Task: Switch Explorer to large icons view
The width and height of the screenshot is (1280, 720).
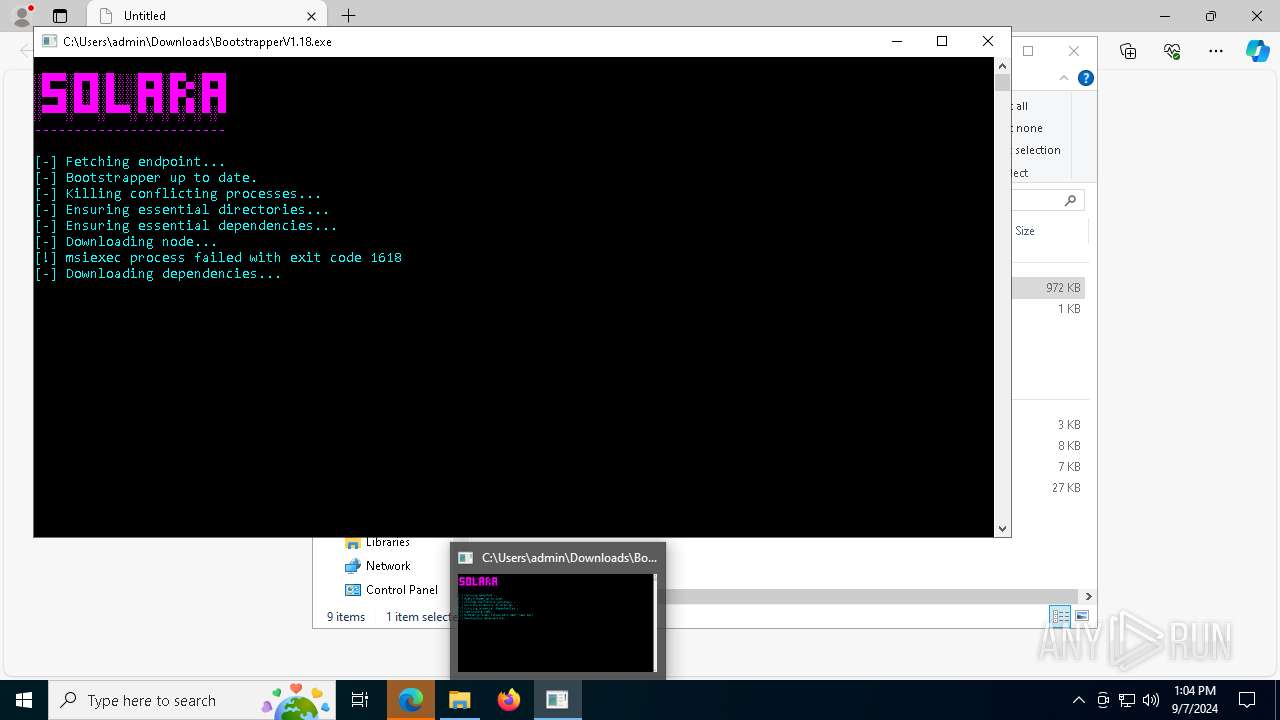Action: (1082, 616)
